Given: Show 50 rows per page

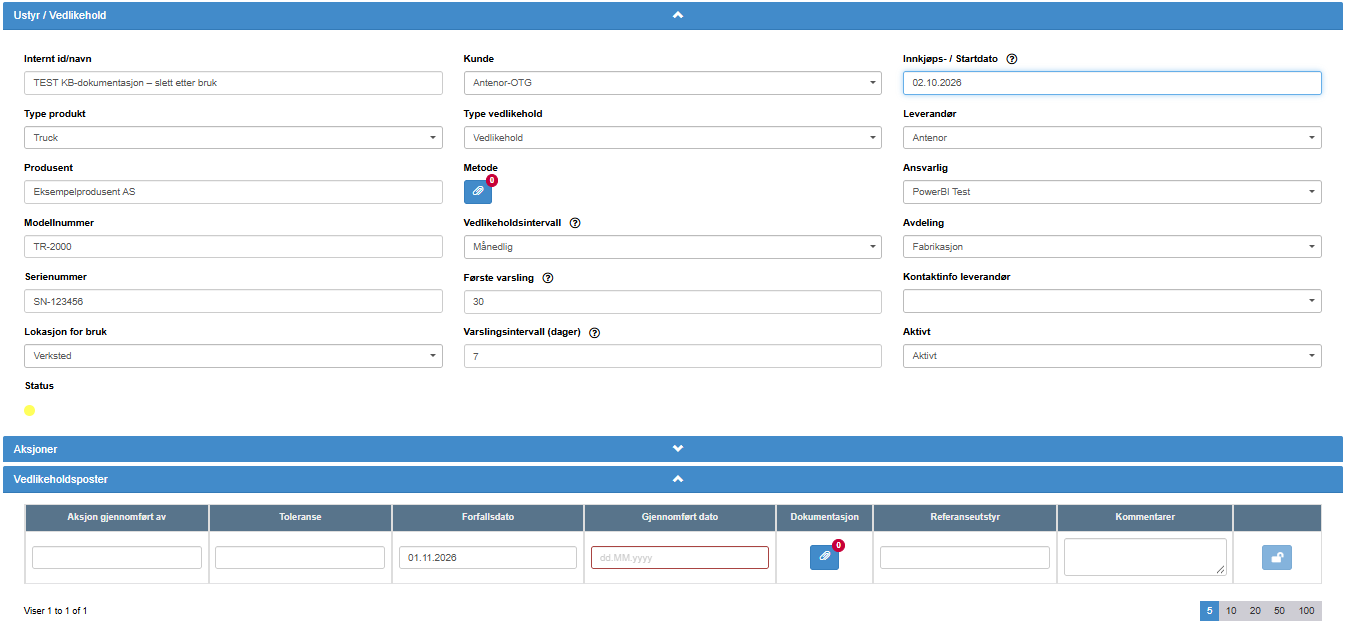Looking at the screenshot, I should pos(1279,611).
